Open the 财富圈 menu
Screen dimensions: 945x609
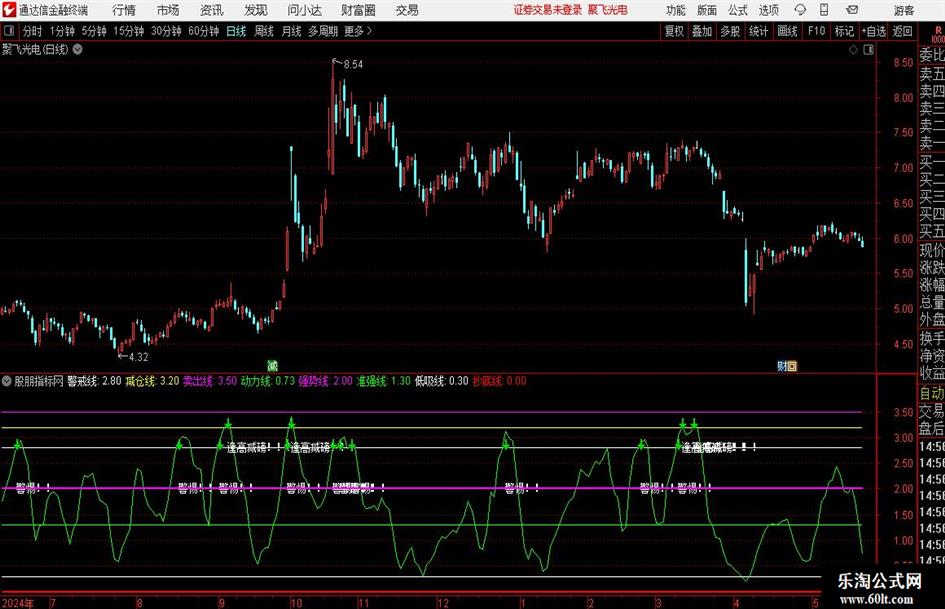point(358,10)
